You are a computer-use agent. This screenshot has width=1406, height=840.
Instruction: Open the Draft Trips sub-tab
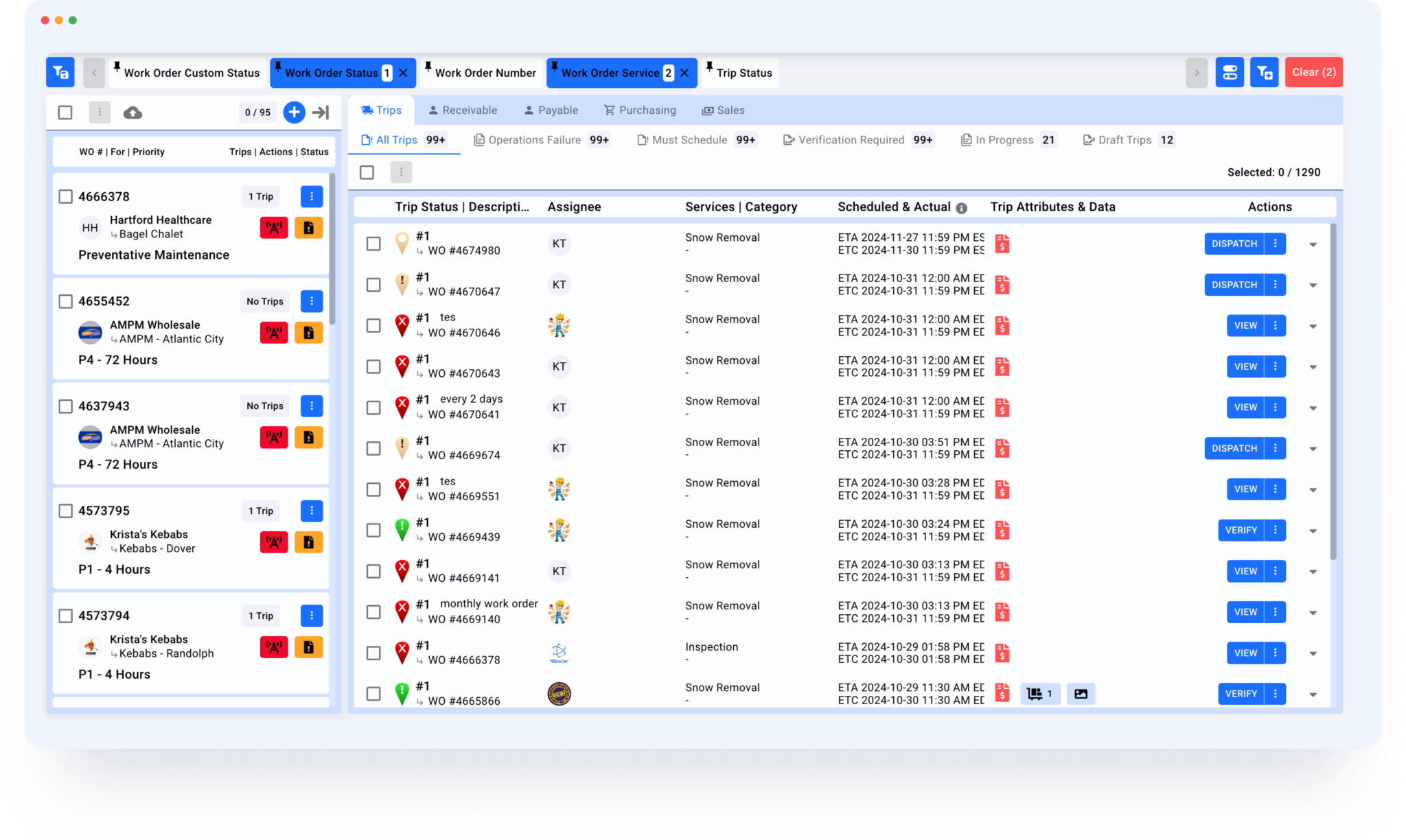tap(1125, 139)
